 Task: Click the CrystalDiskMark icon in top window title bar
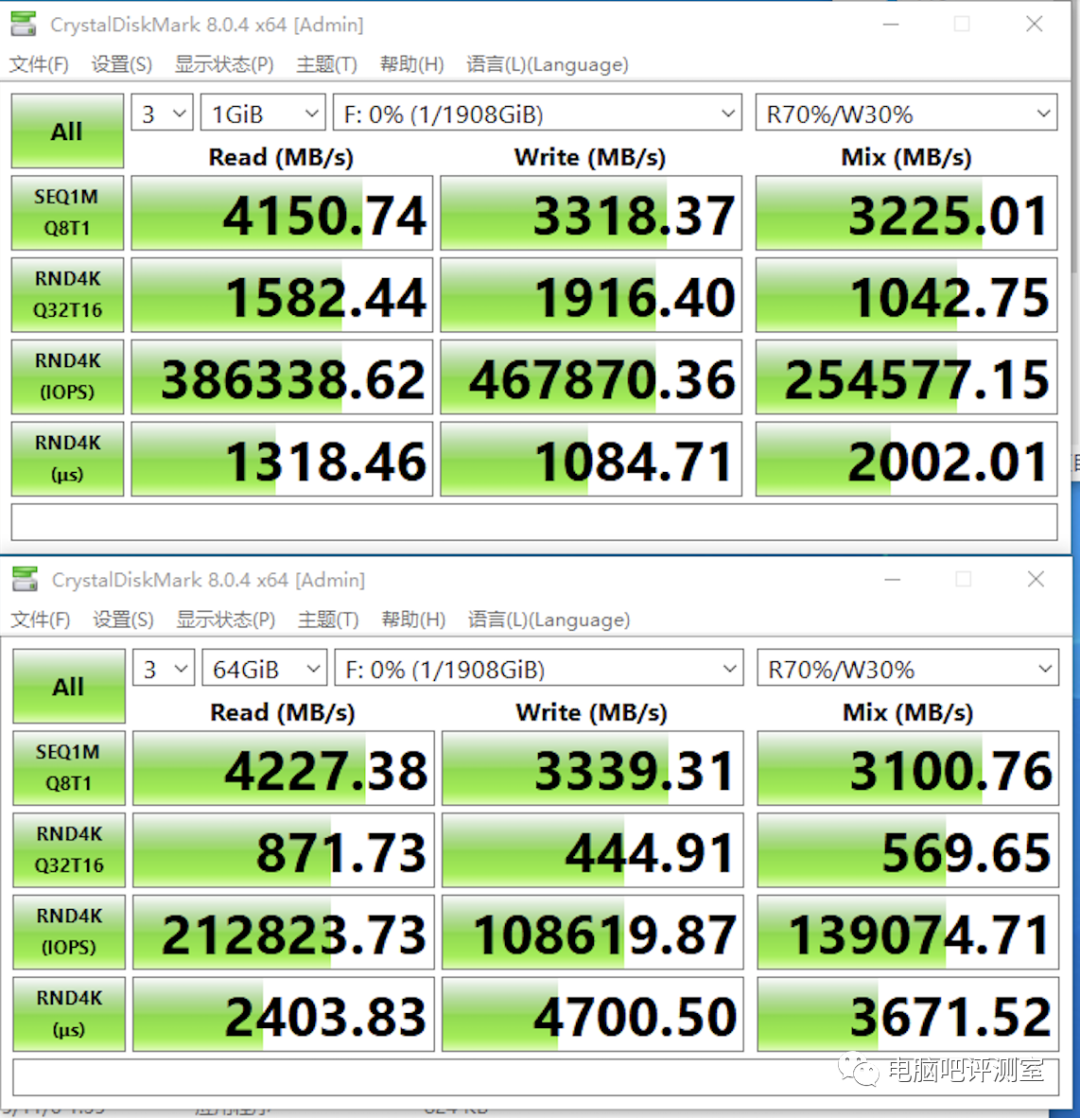point(22,23)
